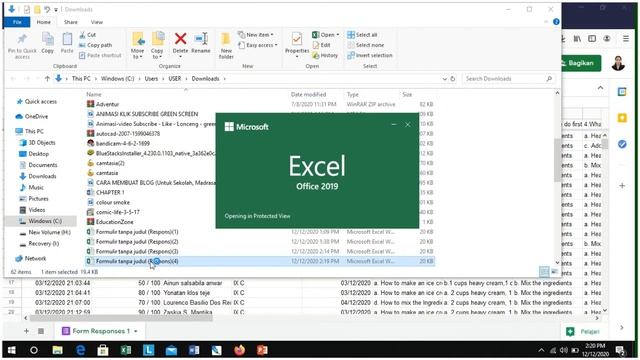Click Copy path command
Image resolution: width=640 pixels, height=360 pixels.
coord(96,45)
